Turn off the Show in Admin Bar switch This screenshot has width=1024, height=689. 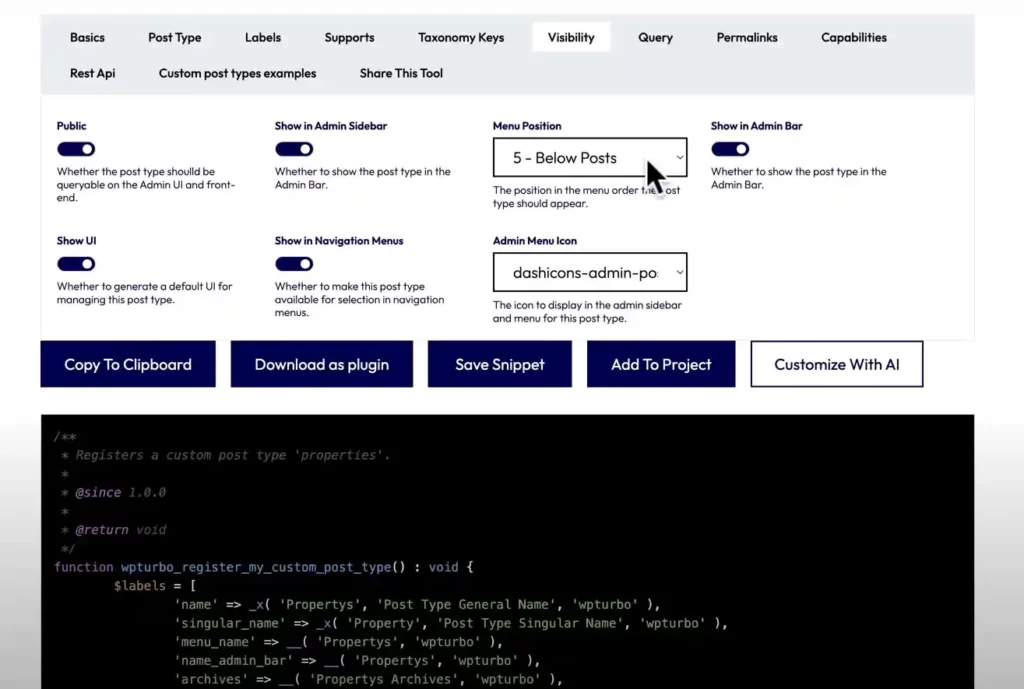coord(730,149)
